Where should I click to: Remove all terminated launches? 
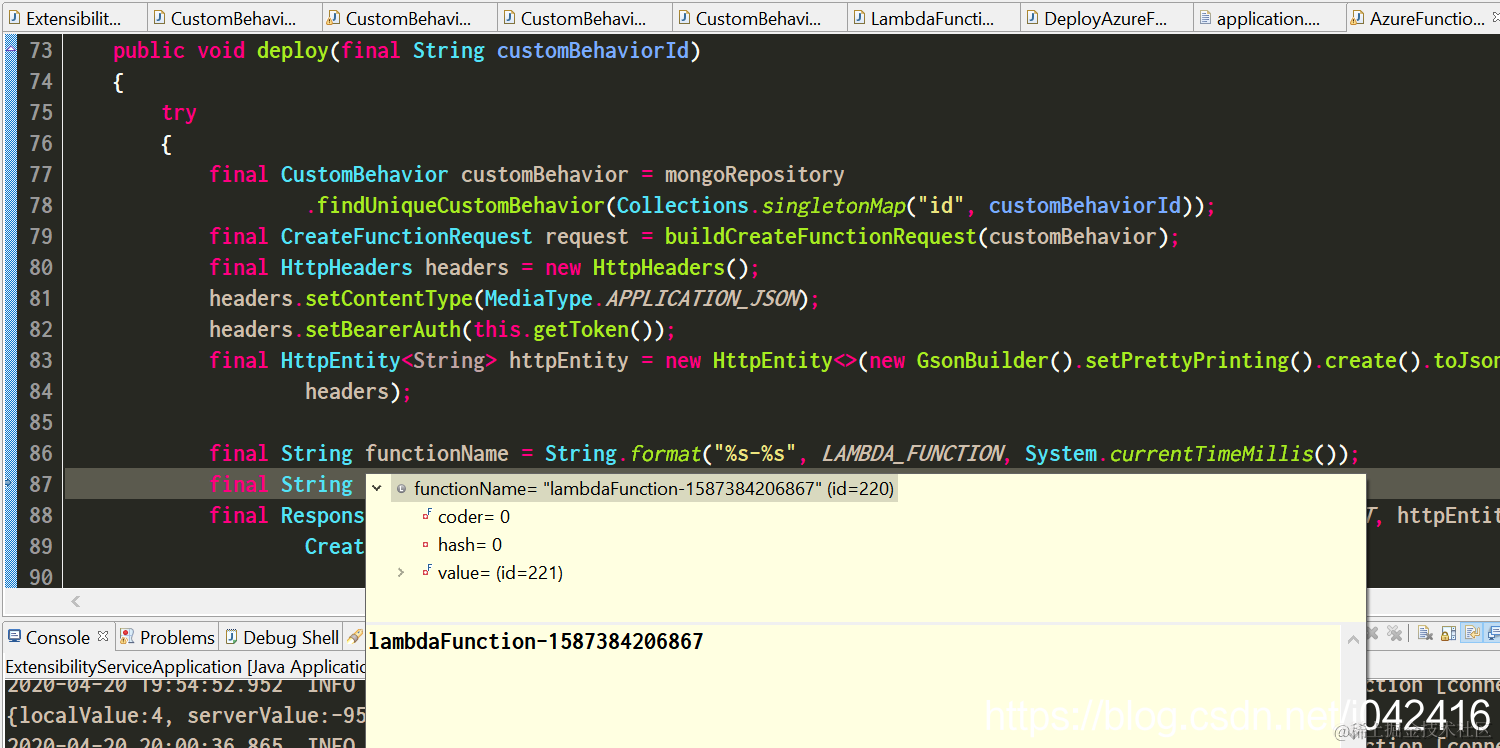(x=1394, y=633)
